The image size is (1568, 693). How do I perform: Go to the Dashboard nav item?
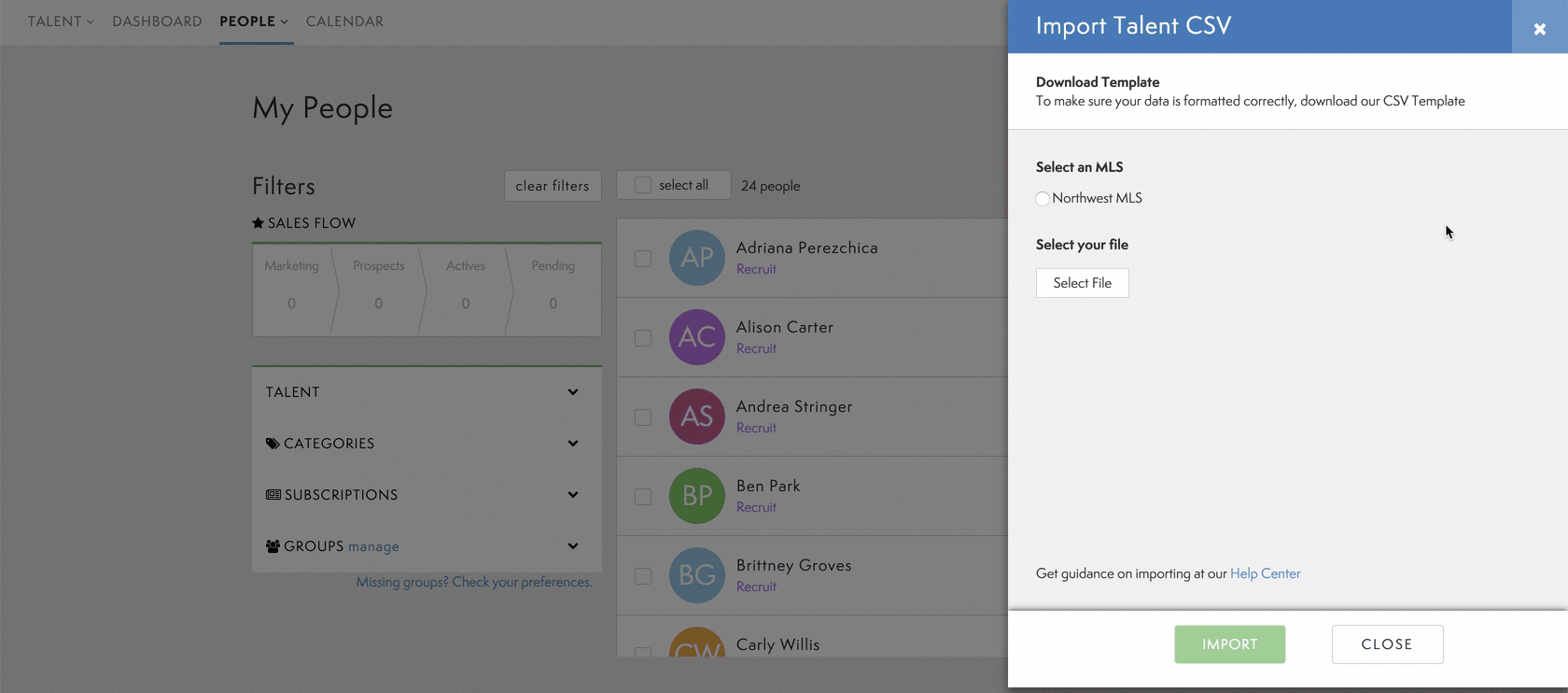coord(157,21)
